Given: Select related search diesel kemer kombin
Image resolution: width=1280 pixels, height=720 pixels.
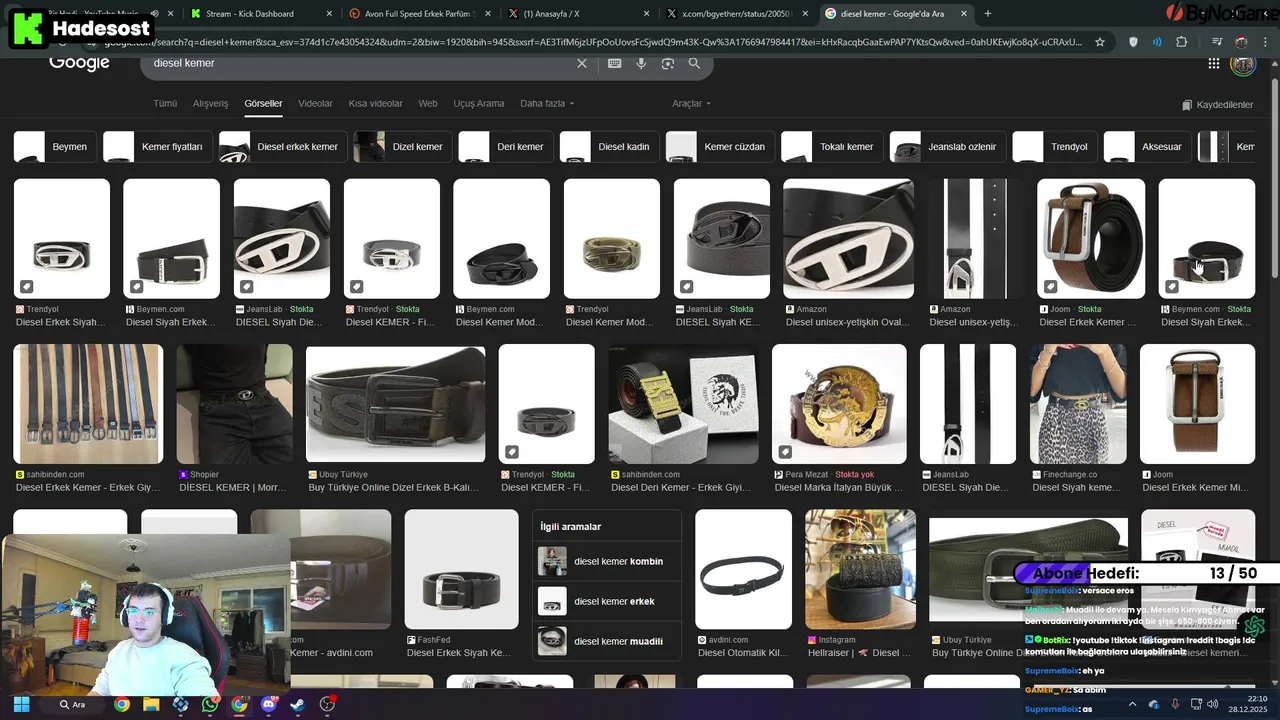Looking at the screenshot, I should 607,561.
